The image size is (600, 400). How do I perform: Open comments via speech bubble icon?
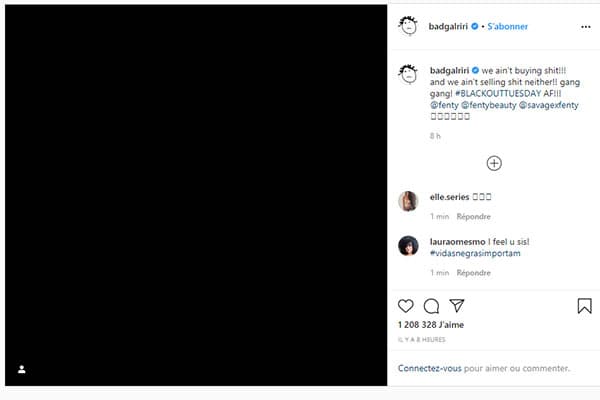click(x=431, y=306)
